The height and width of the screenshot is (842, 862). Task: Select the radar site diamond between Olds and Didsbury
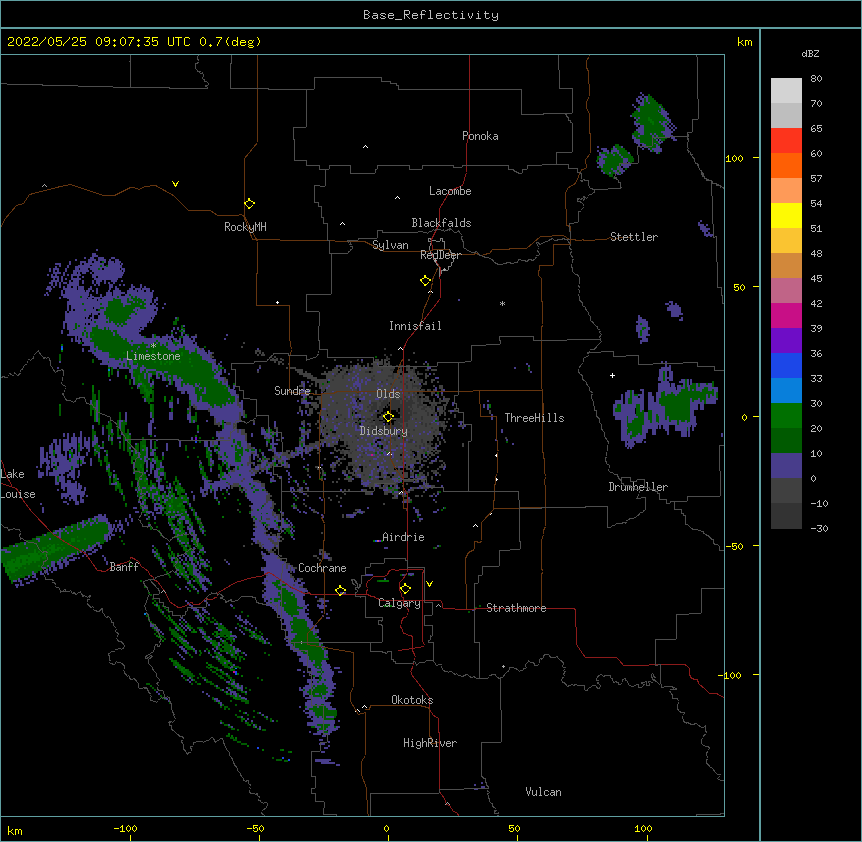388,416
